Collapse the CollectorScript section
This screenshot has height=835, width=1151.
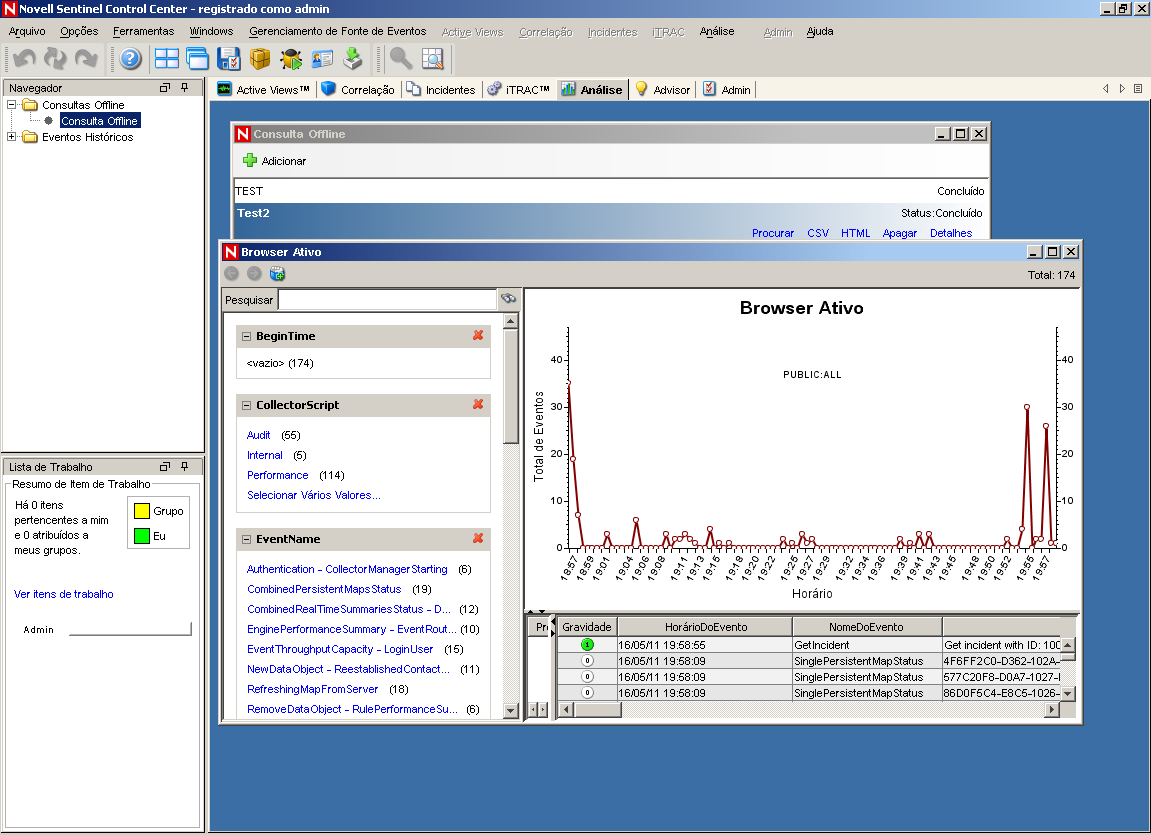246,405
